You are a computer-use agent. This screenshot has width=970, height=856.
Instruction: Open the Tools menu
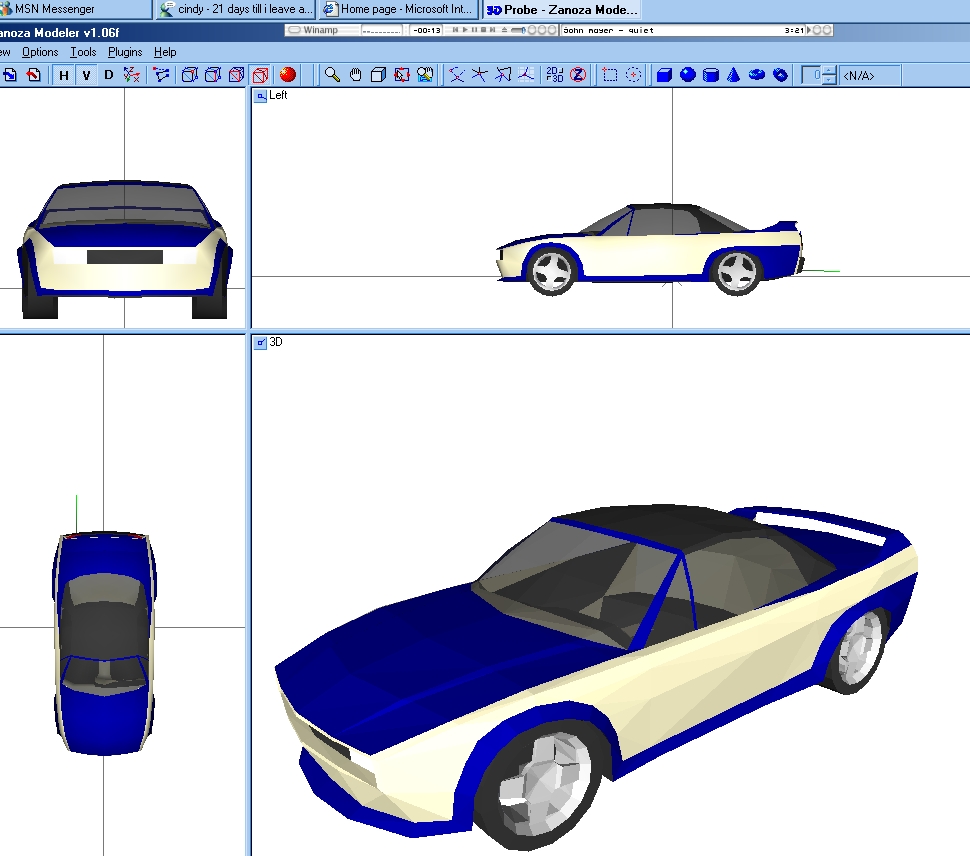[x=83, y=52]
